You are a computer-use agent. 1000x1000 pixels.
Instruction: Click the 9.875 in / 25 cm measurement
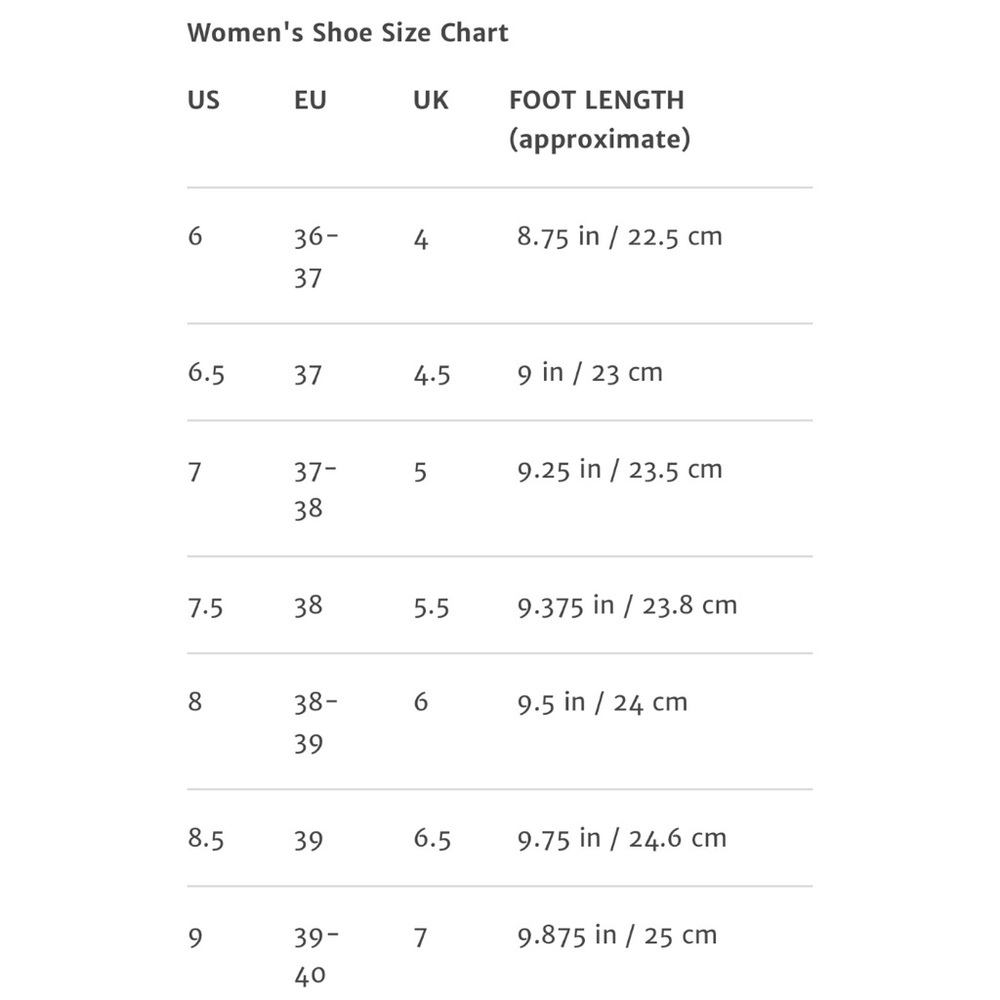tap(617, 936)
